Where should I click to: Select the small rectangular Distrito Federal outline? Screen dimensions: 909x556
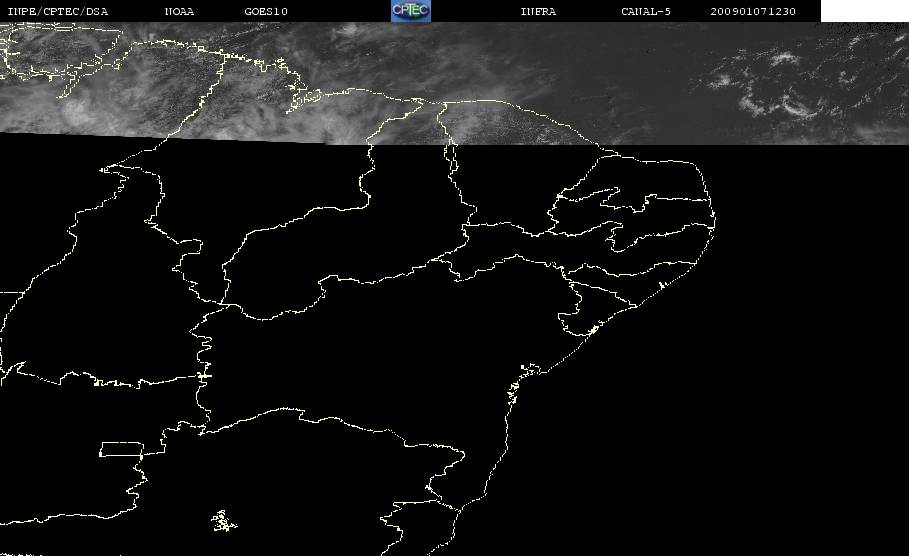coord(121,449)
